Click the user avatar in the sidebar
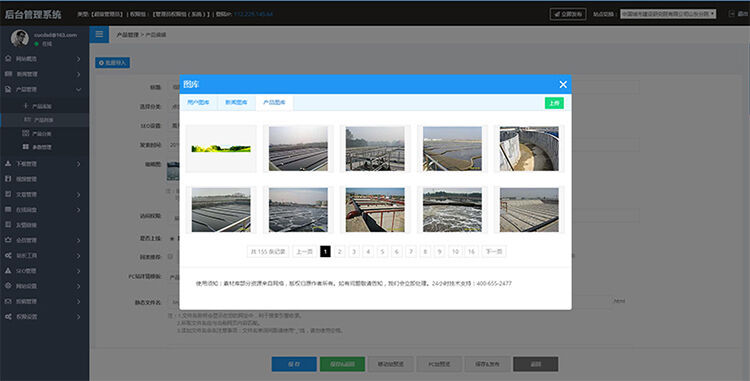750x381 pixels. click(x=20, y=38)
